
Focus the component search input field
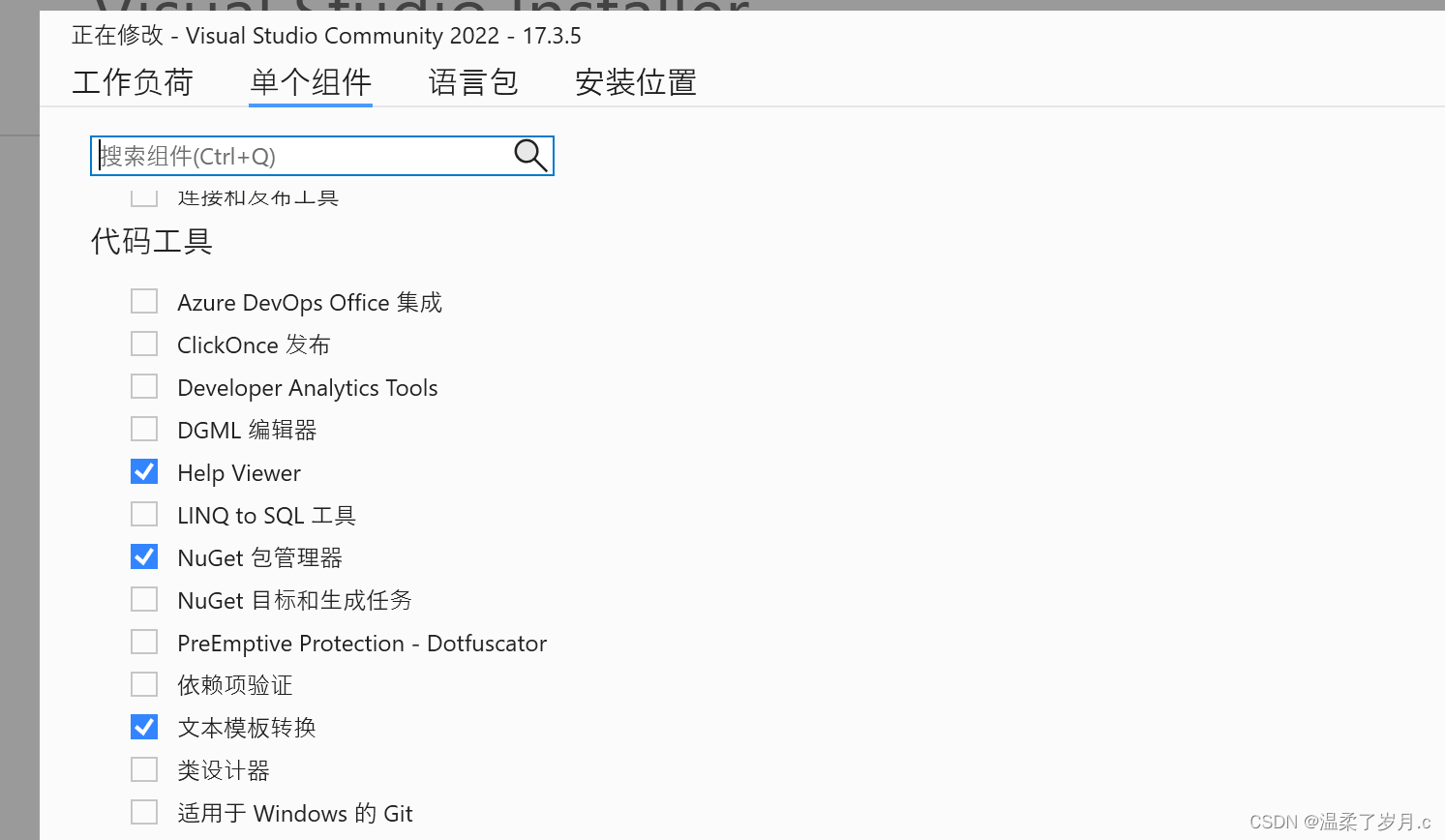(x=321, y=156)
